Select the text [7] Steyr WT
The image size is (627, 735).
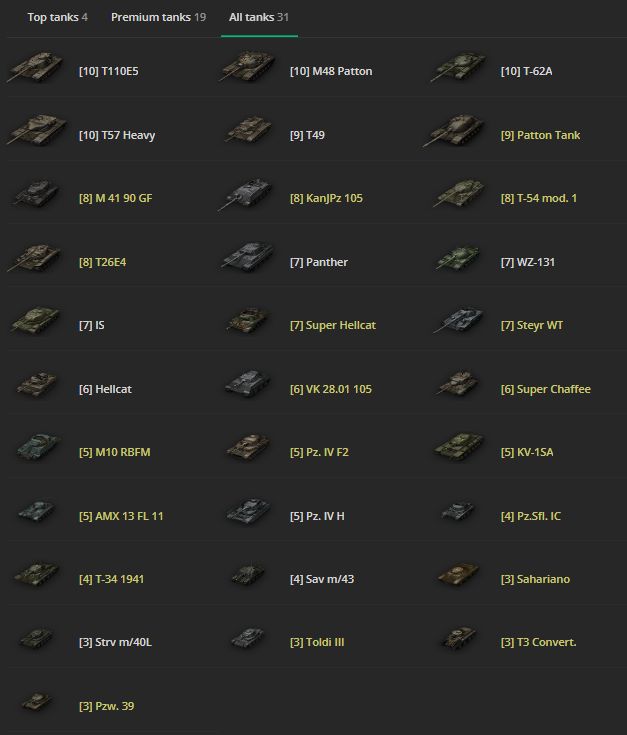[x=532, y=325]
